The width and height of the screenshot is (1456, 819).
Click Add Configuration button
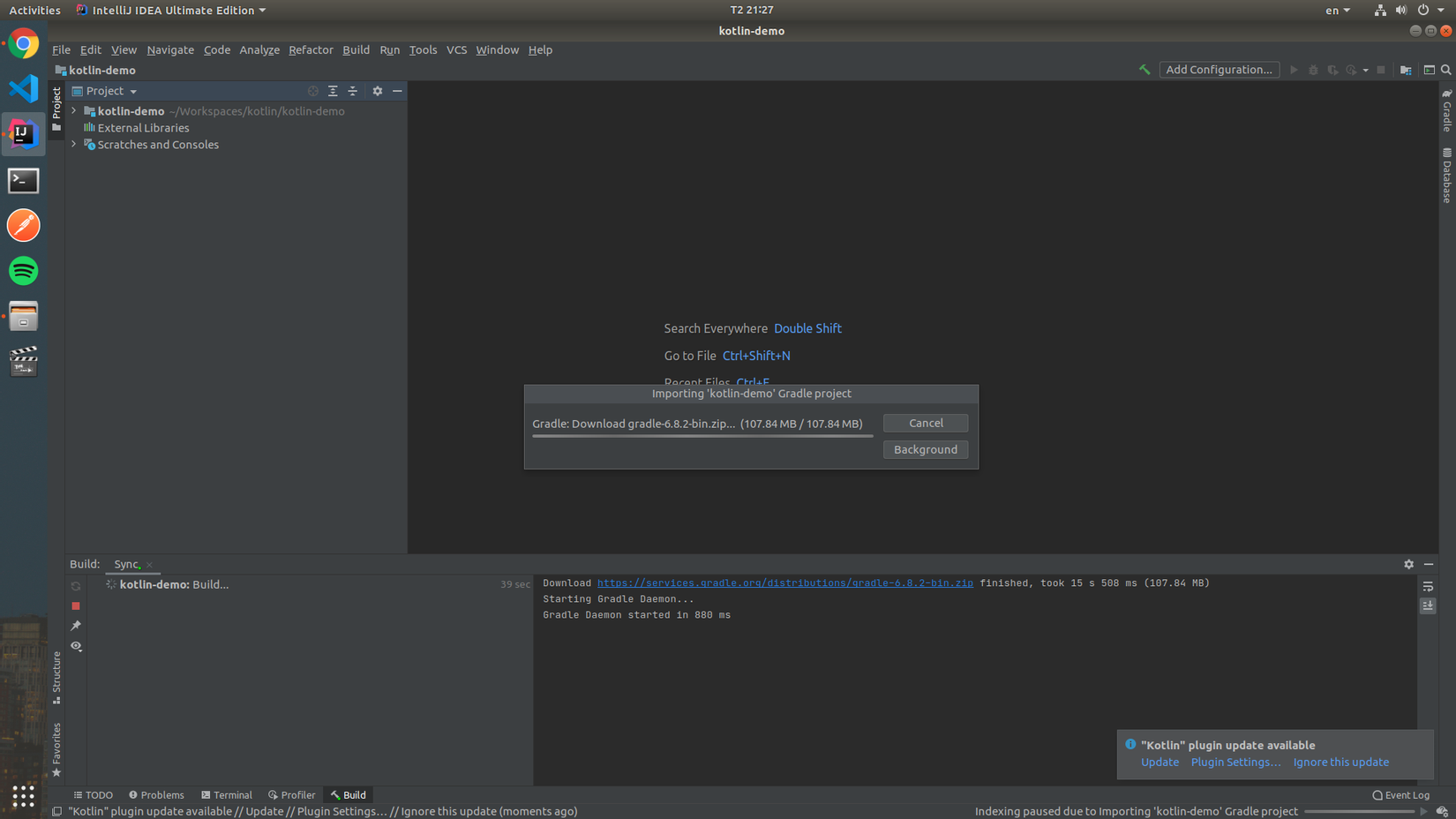(x=1220, y=70)
